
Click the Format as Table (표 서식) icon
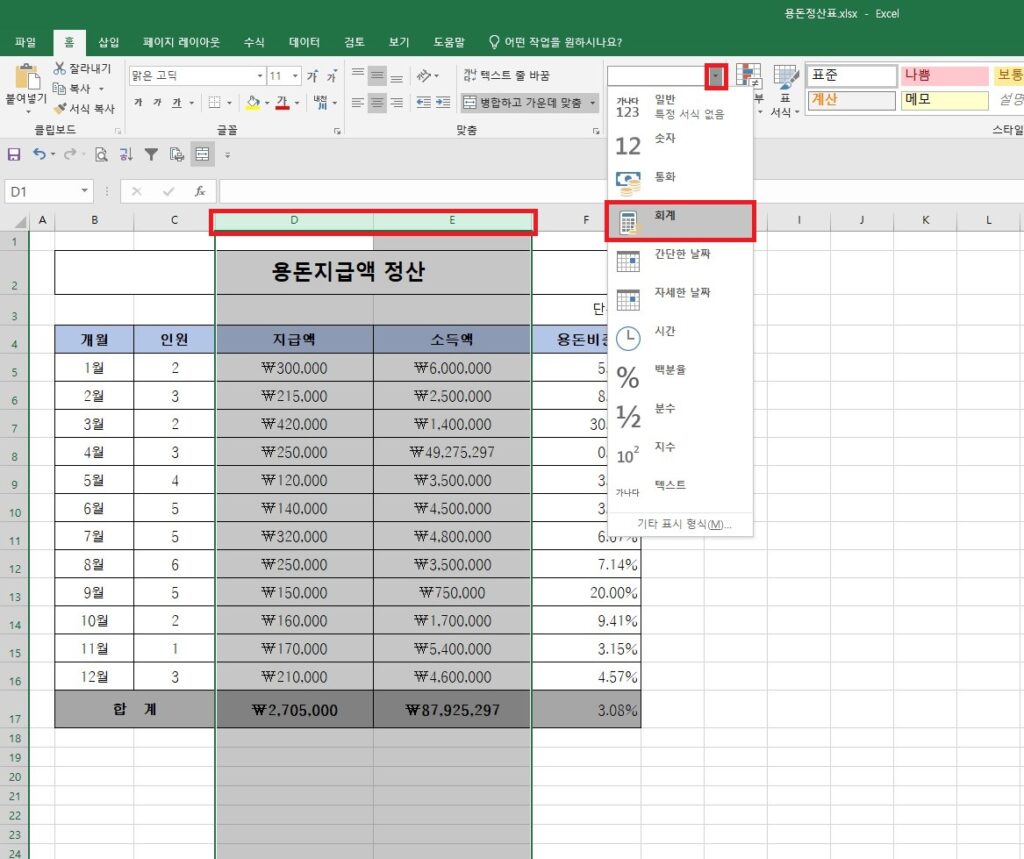pyautogui.click(x=786, y=90)
